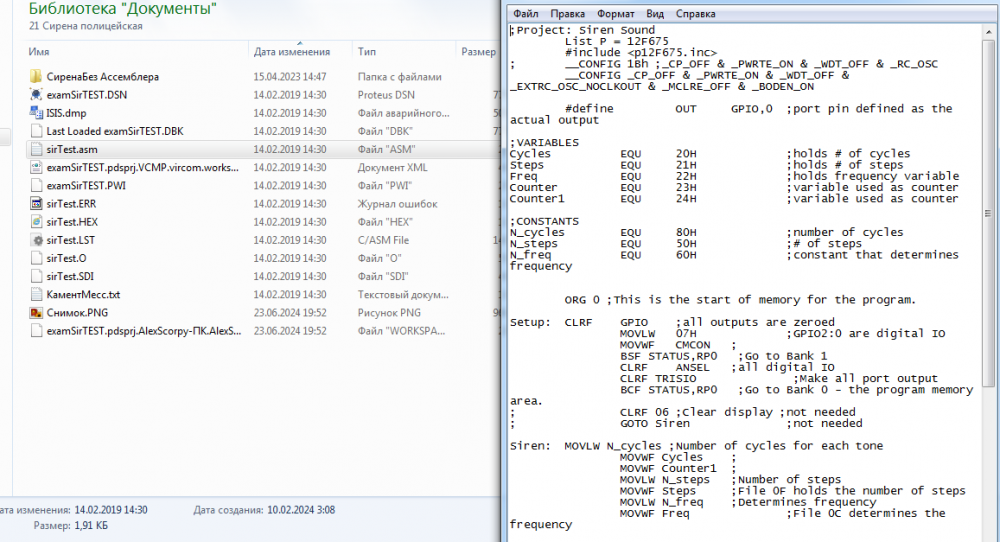Click the Last Loaded examSirTEST.DBK file icon
Viewport: 1000px width, 542px height.
[36, 131]
